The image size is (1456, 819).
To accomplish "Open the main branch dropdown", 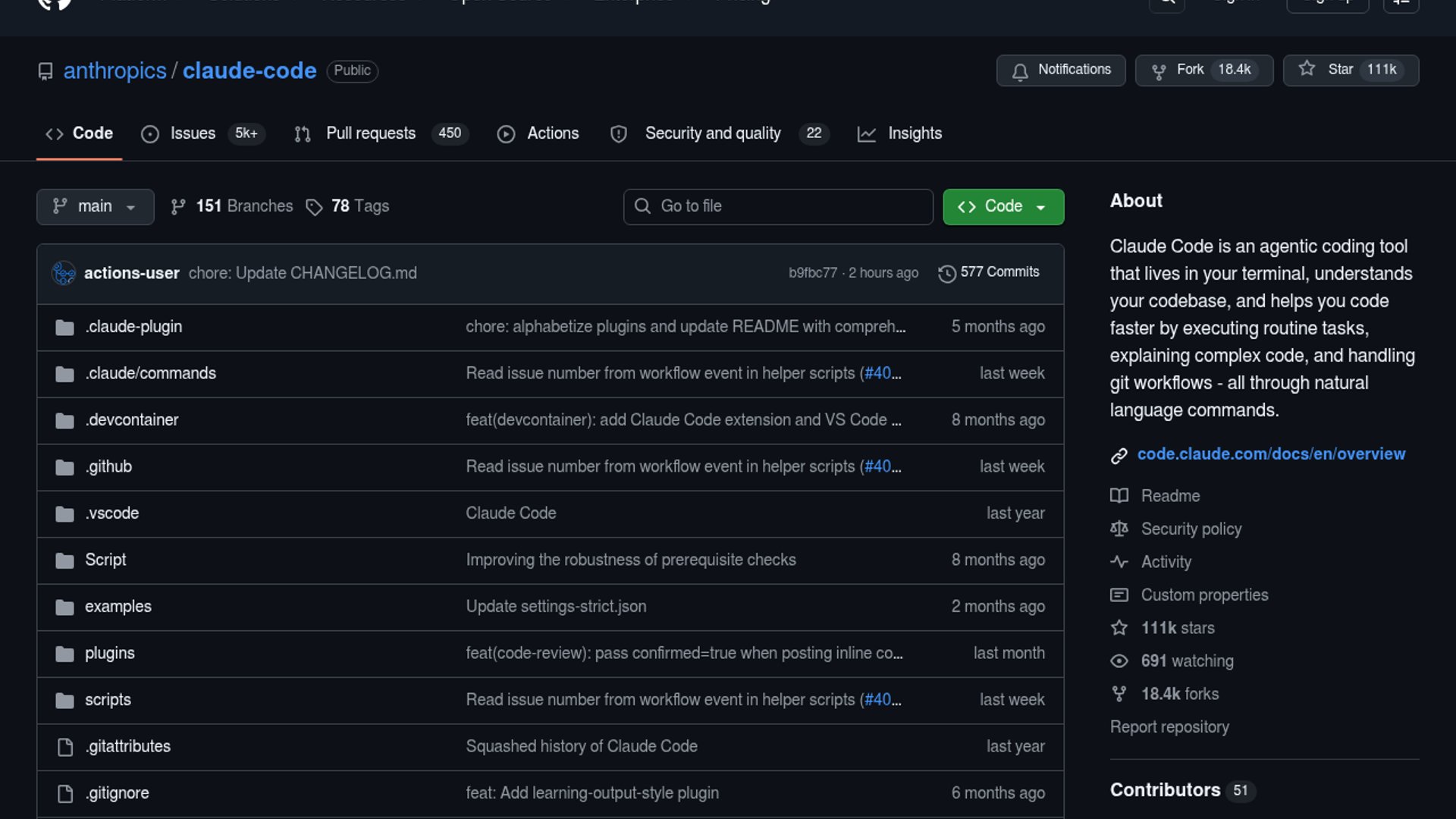I will [95, 206].
